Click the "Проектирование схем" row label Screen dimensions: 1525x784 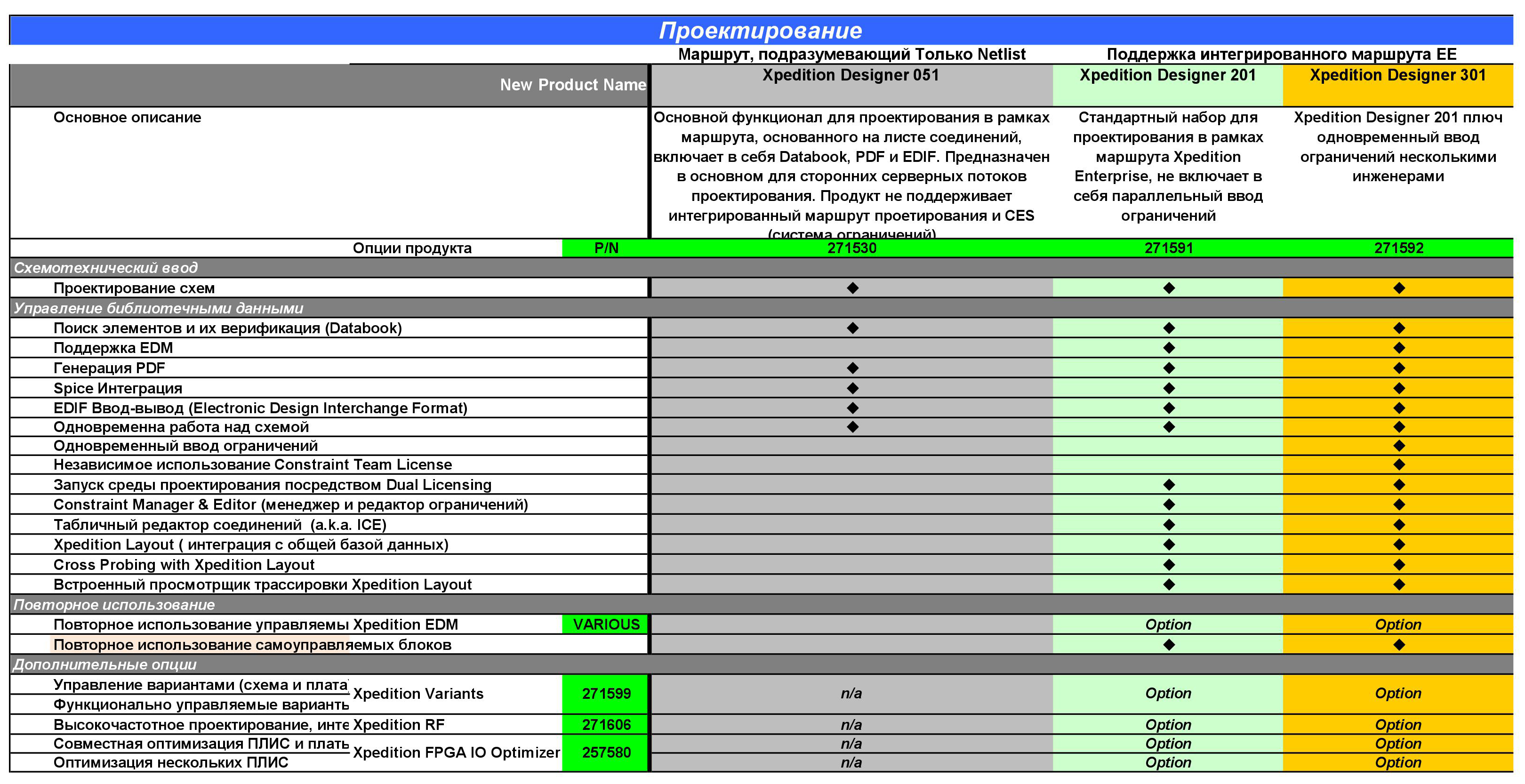click(x=134, y=288)
